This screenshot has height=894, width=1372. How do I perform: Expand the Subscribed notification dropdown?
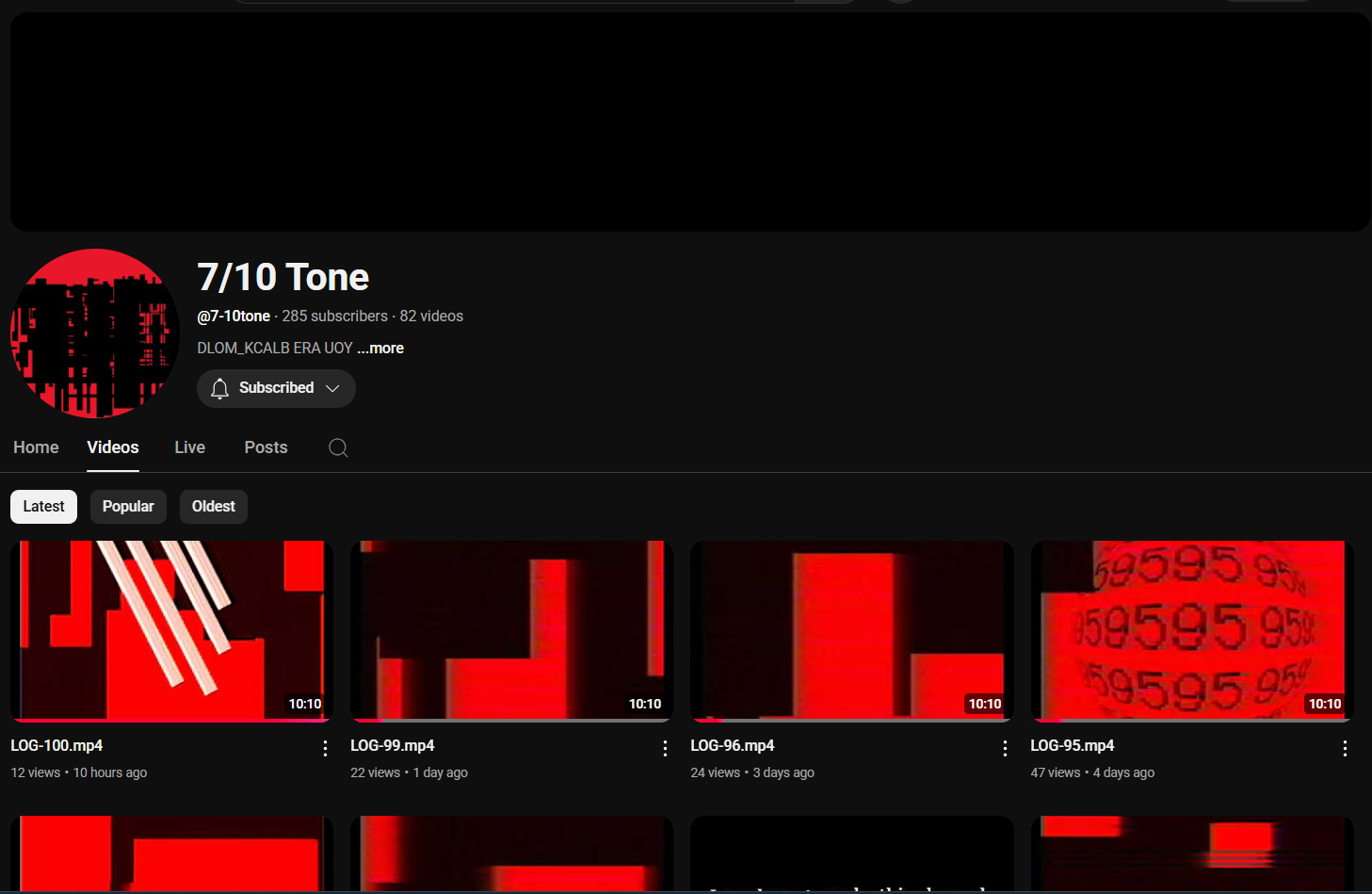point(333,388)
